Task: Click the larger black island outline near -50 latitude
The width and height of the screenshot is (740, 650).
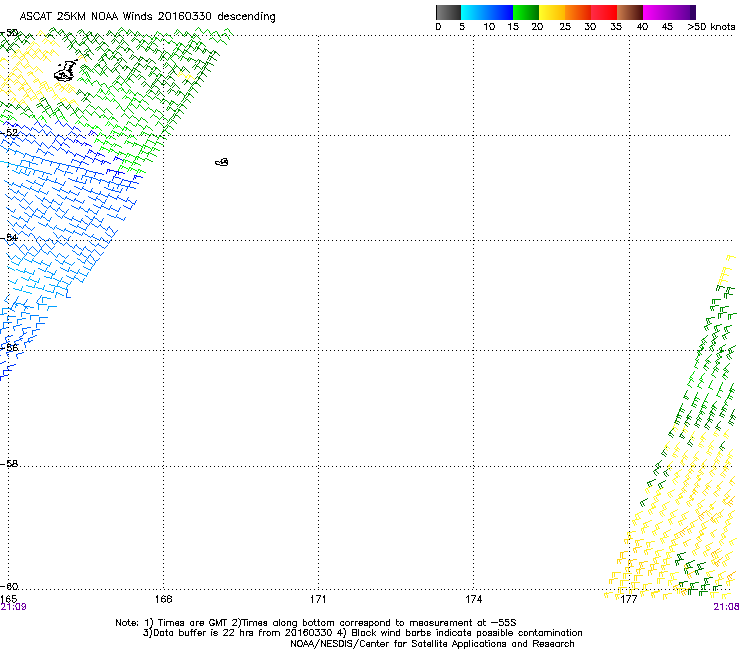Action: coord(66,71)
